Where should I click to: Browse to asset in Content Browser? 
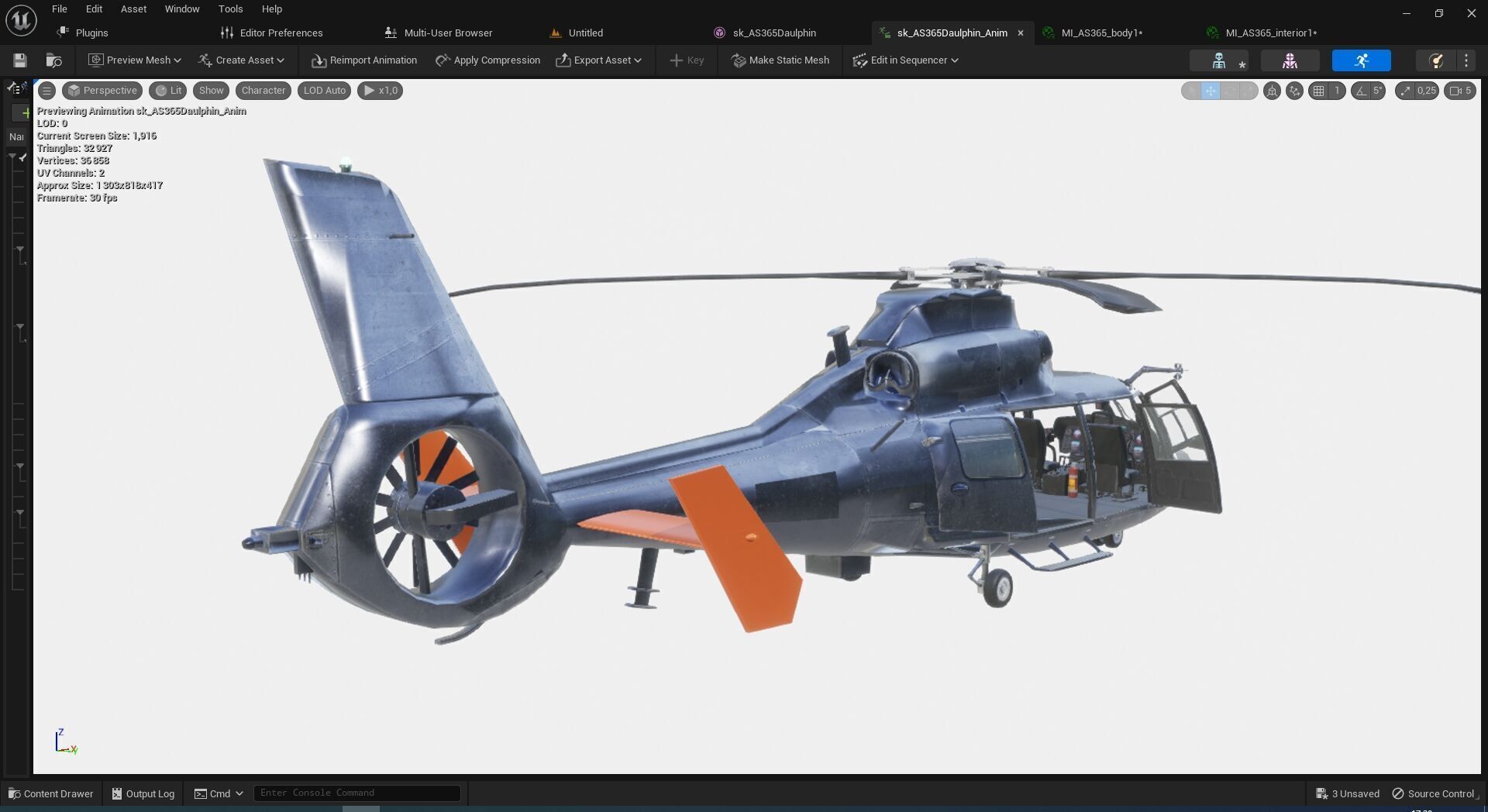coord(53,60)
